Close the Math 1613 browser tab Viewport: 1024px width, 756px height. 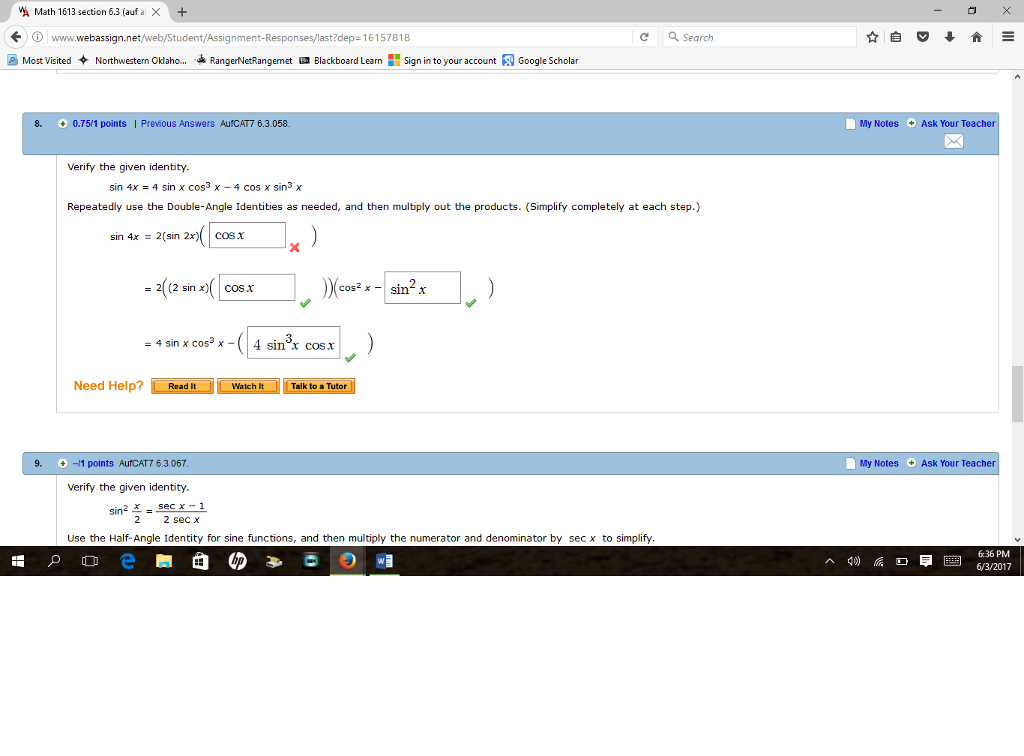pos(155,12)
